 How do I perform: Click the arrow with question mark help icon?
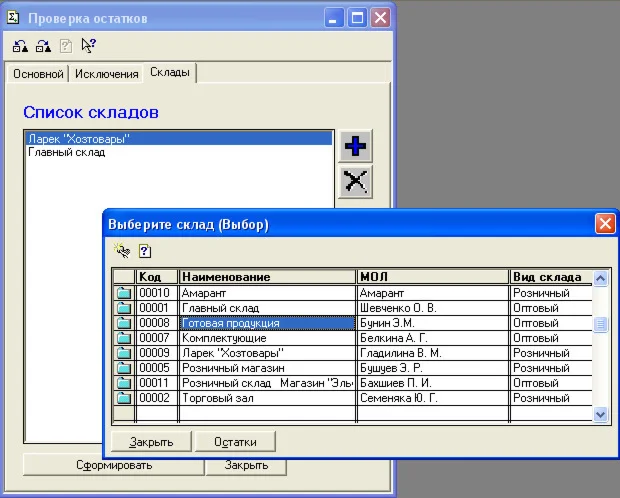(88, 46)
